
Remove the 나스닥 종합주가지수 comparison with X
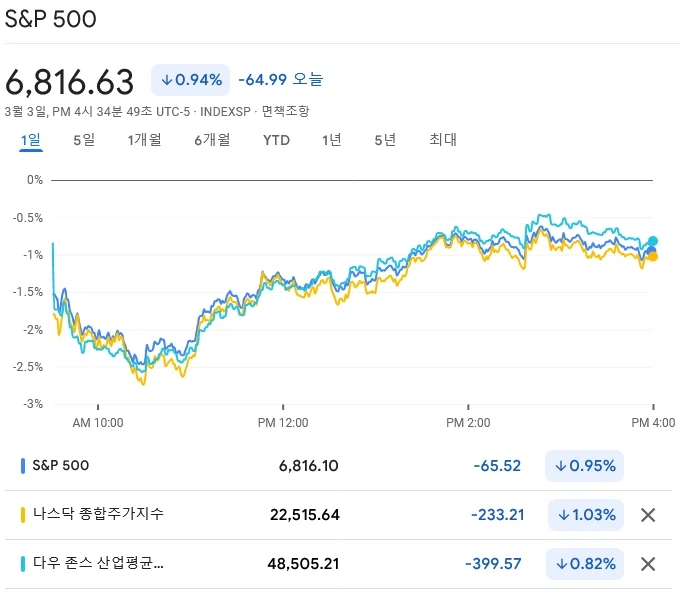click(648, 515)
